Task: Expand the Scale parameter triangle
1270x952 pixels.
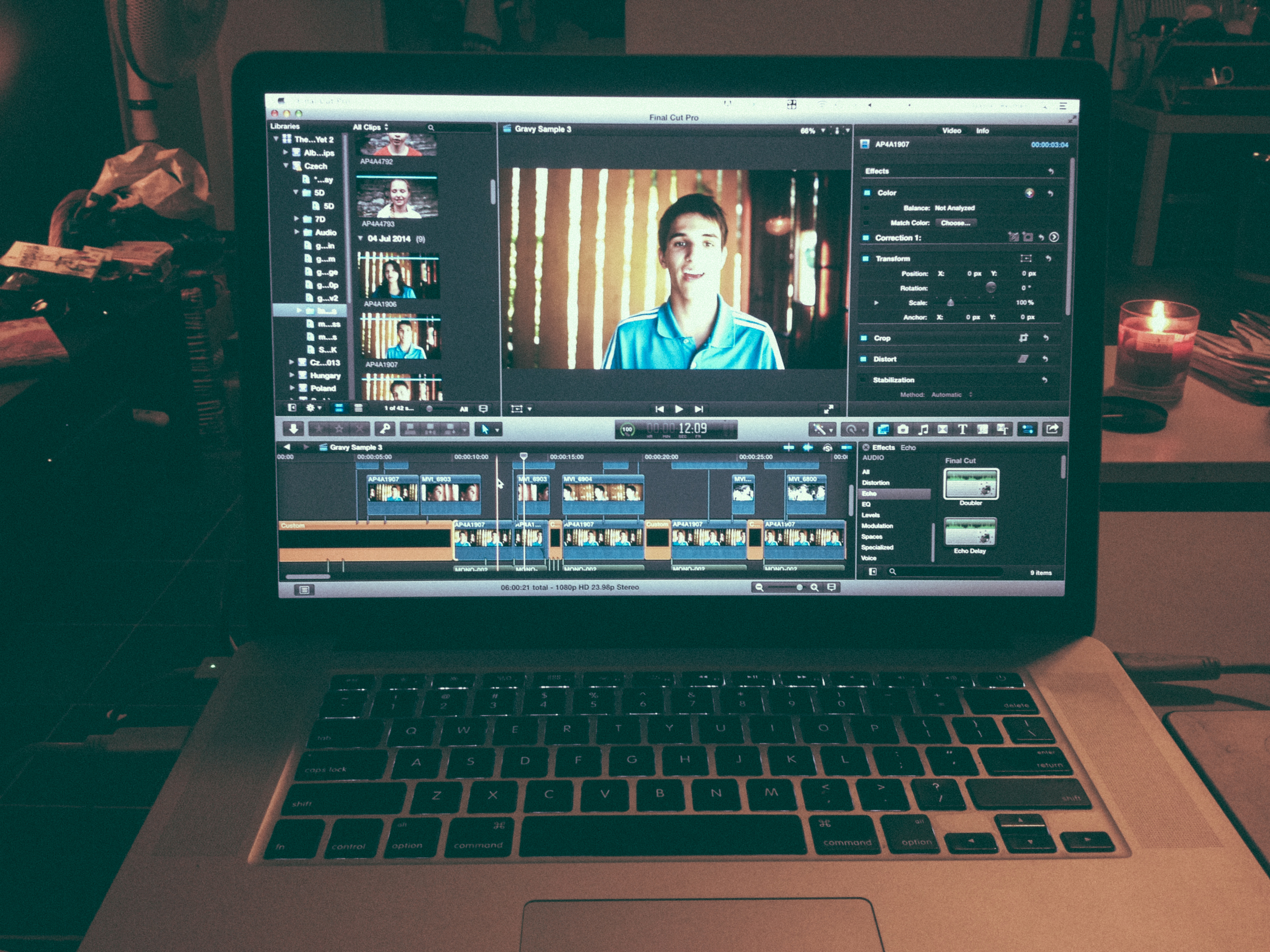Action: tap(876, 303)
